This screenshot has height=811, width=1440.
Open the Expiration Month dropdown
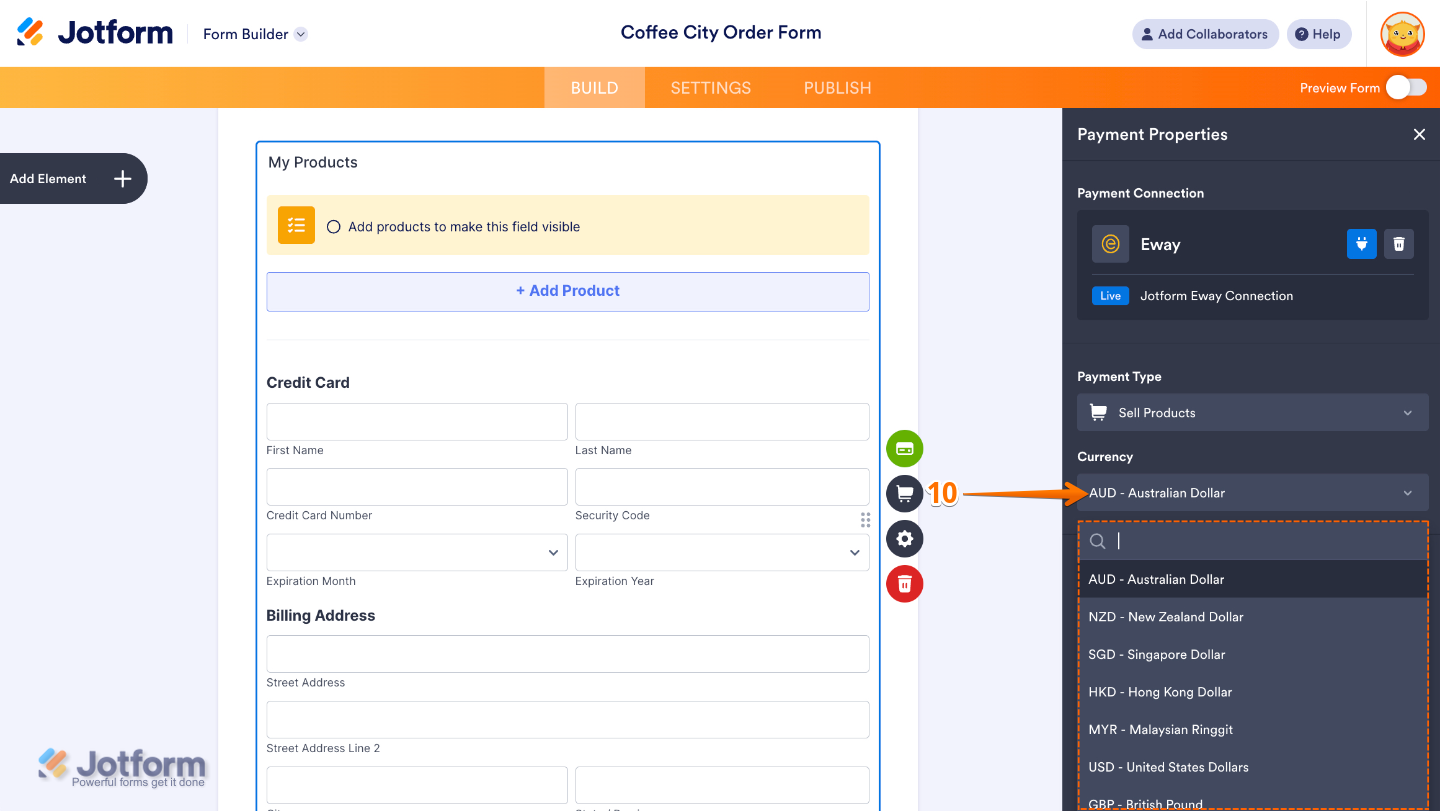(417, 553)
